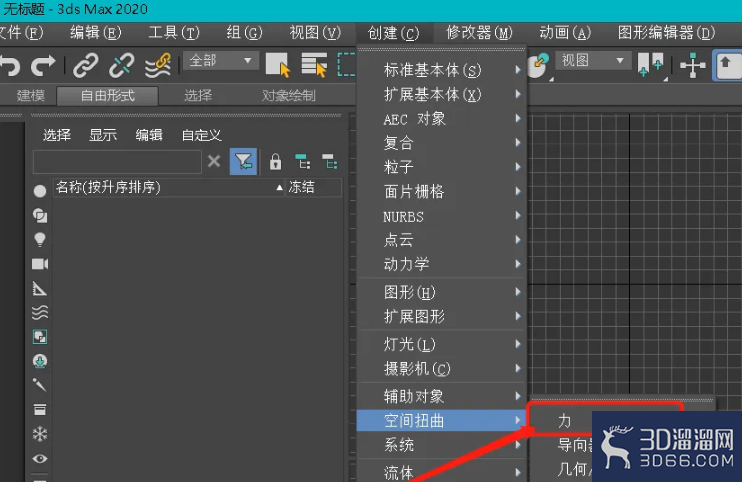Select the Link objects chain icon
This screenshot has width=742, height=482.
pyautogui.click(x=86, y=65)
